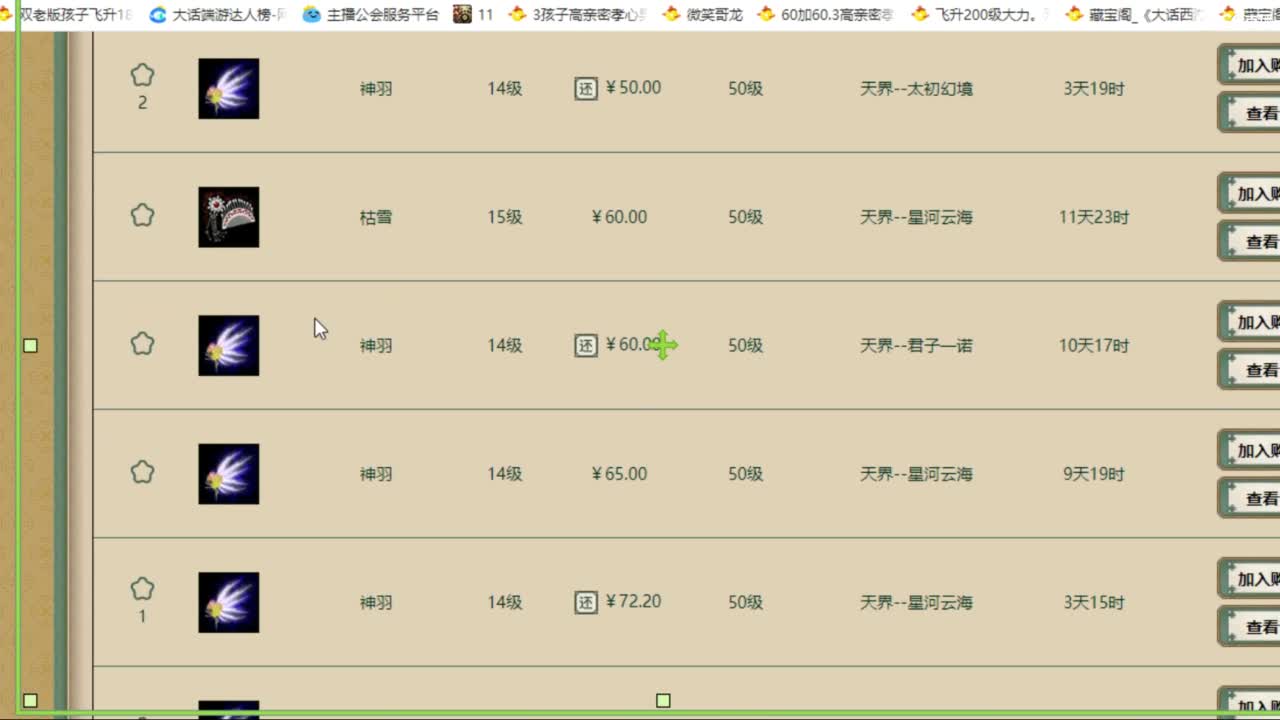Open the 神羽 item image priced ¥50.00
This screenshot has height=720, width=1280.
click(229, 88)
